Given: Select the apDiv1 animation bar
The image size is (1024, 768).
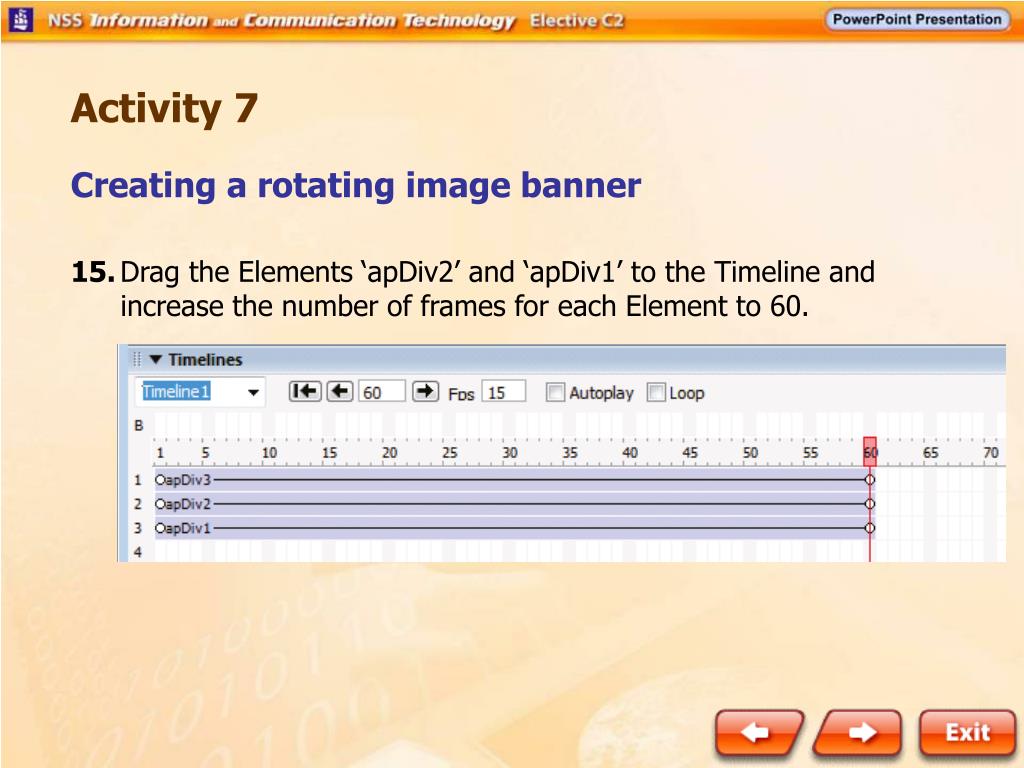Looking at the screenshot, I should pos(513,528).
